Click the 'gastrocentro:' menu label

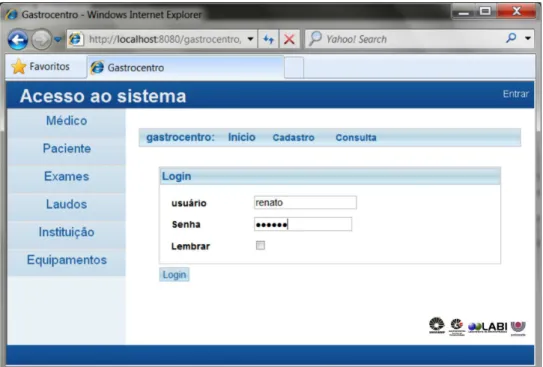[180, 137]
